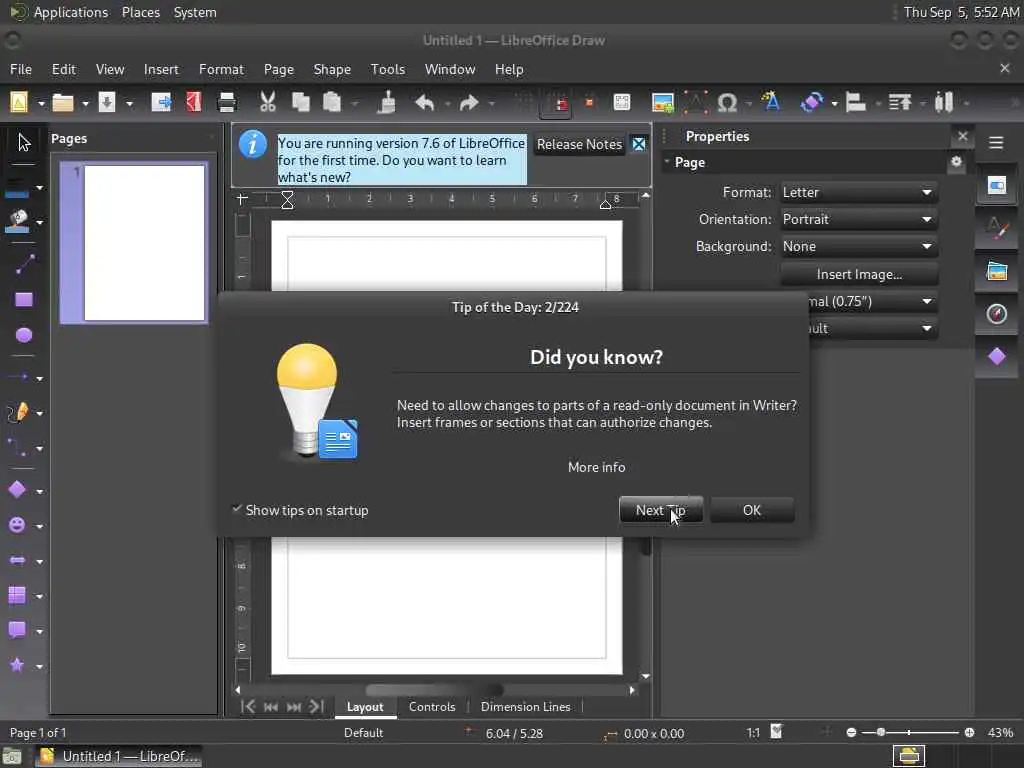Image resolution: width=1024 pixels, height=768 pixels.
Task: Expand Basic Shapes diamond tool dropdown arrow
Action: 39,491
